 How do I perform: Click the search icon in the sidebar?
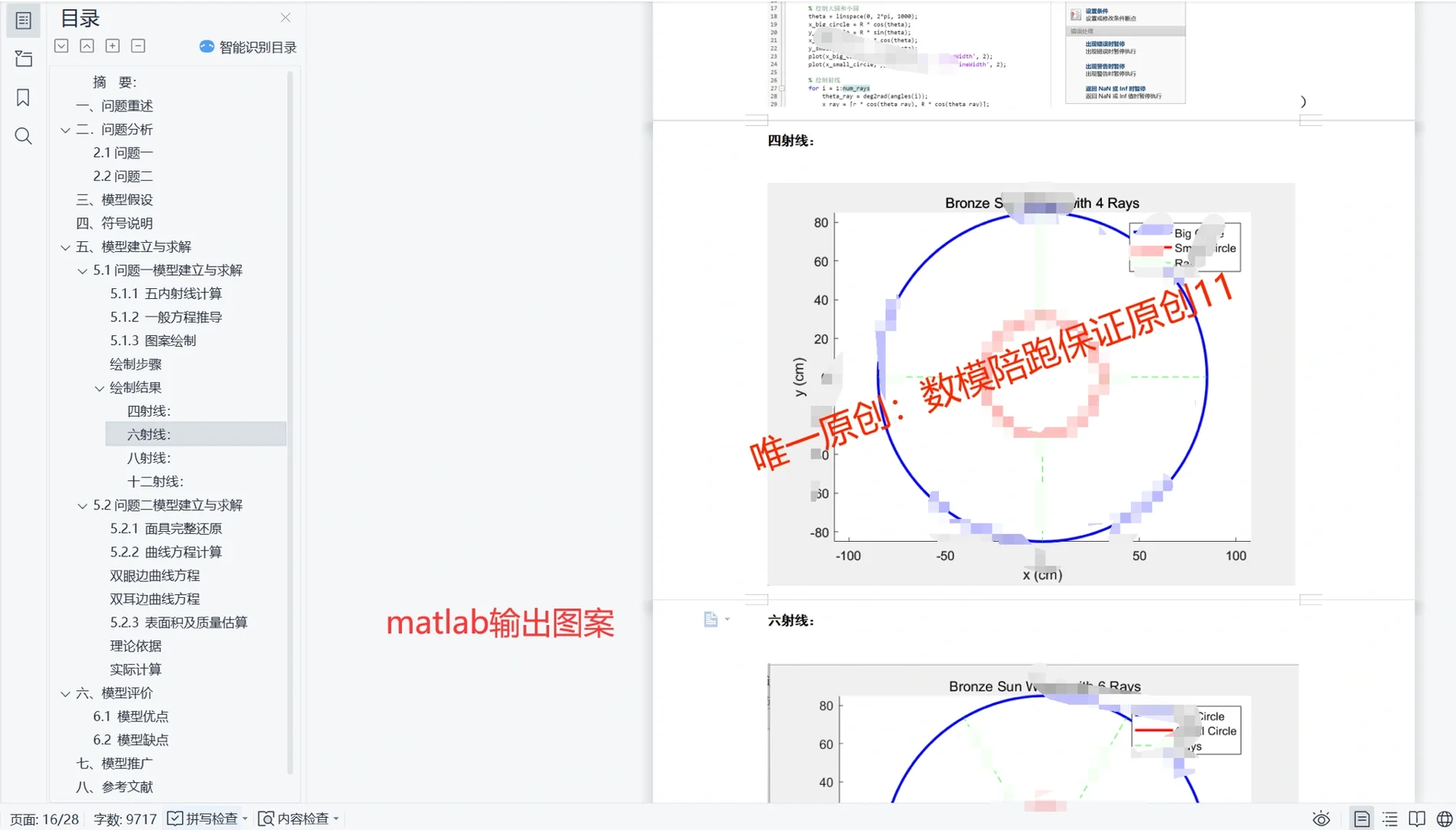pos(23,136)
